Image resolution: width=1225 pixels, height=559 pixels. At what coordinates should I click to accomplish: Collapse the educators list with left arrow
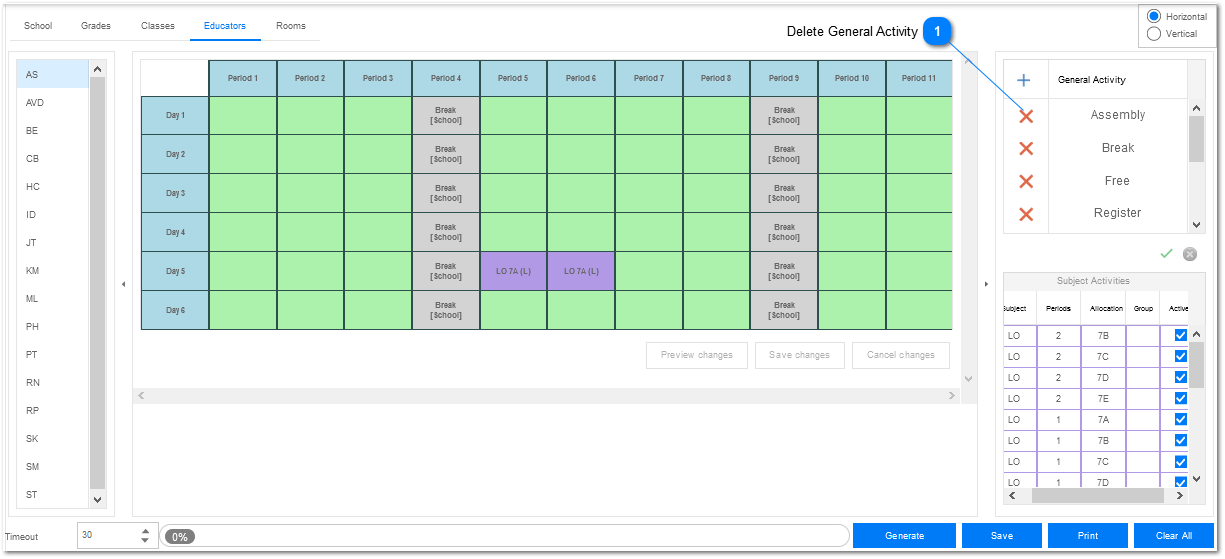(124, 285)
